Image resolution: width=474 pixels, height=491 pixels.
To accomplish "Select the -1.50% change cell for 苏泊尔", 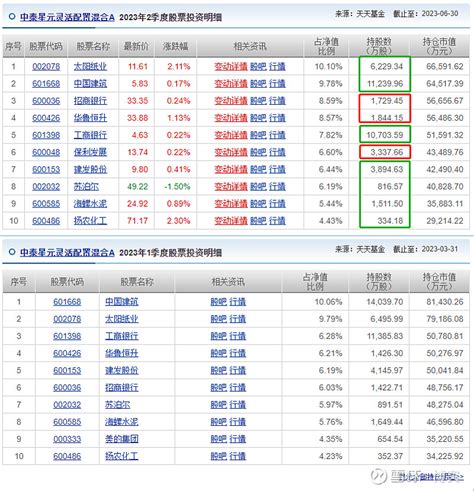I will [177, 187].
